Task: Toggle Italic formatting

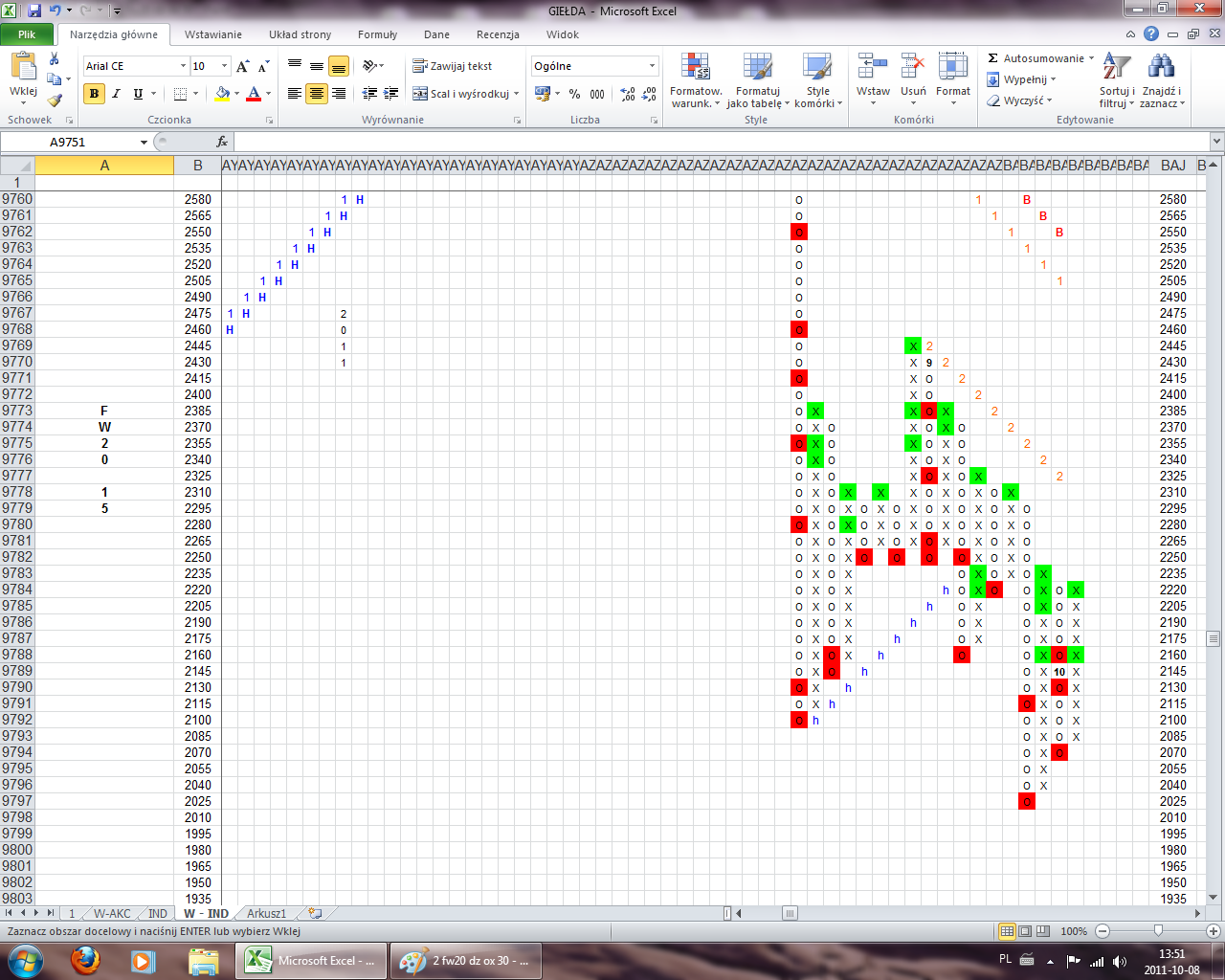Action: click(116, 94)
